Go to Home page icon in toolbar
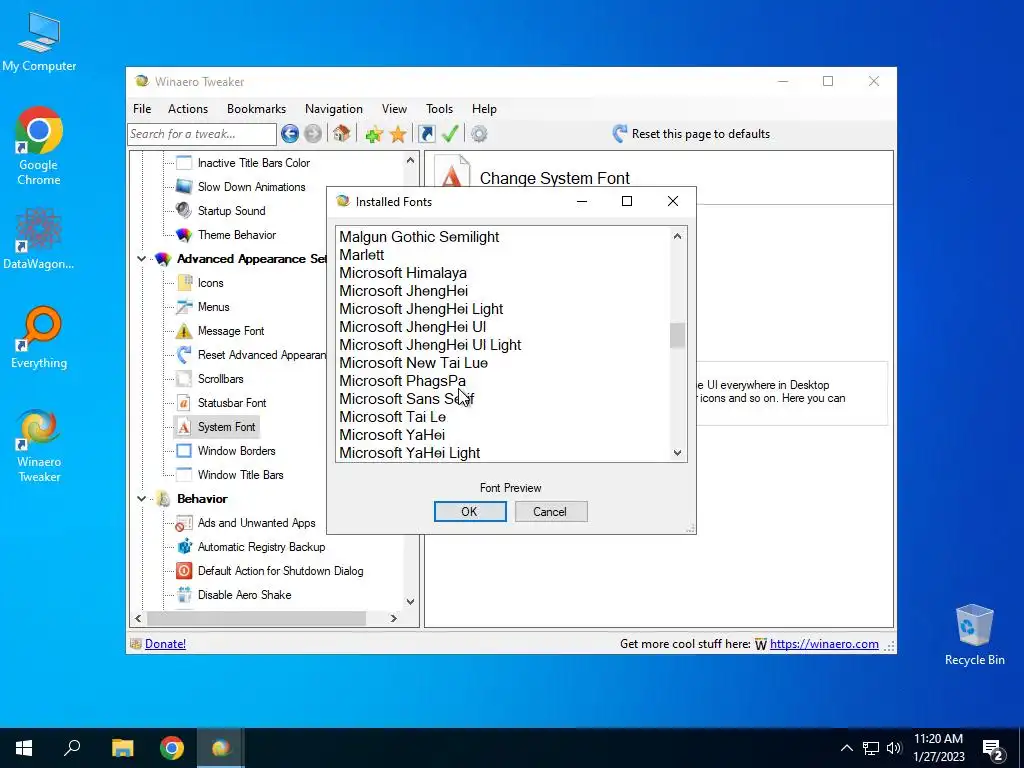 coord(342,134)
